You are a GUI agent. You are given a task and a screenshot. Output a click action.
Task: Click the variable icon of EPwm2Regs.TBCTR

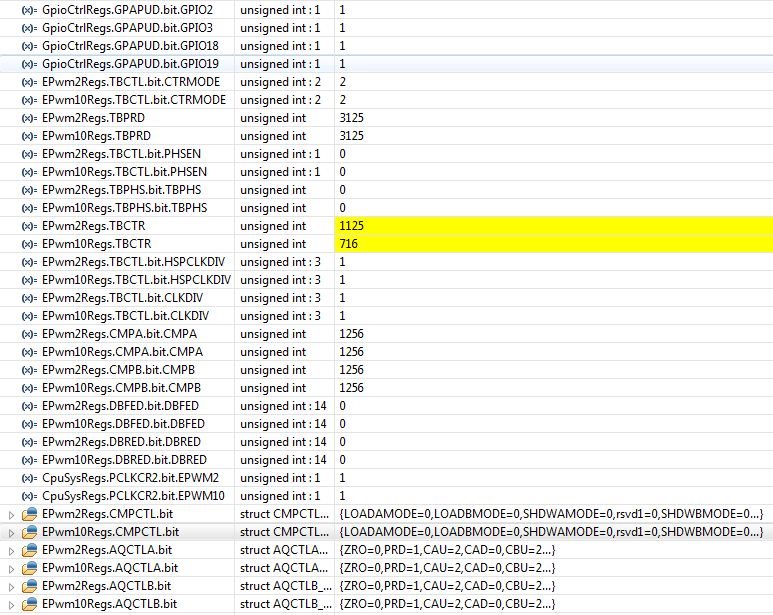(30, 226)
